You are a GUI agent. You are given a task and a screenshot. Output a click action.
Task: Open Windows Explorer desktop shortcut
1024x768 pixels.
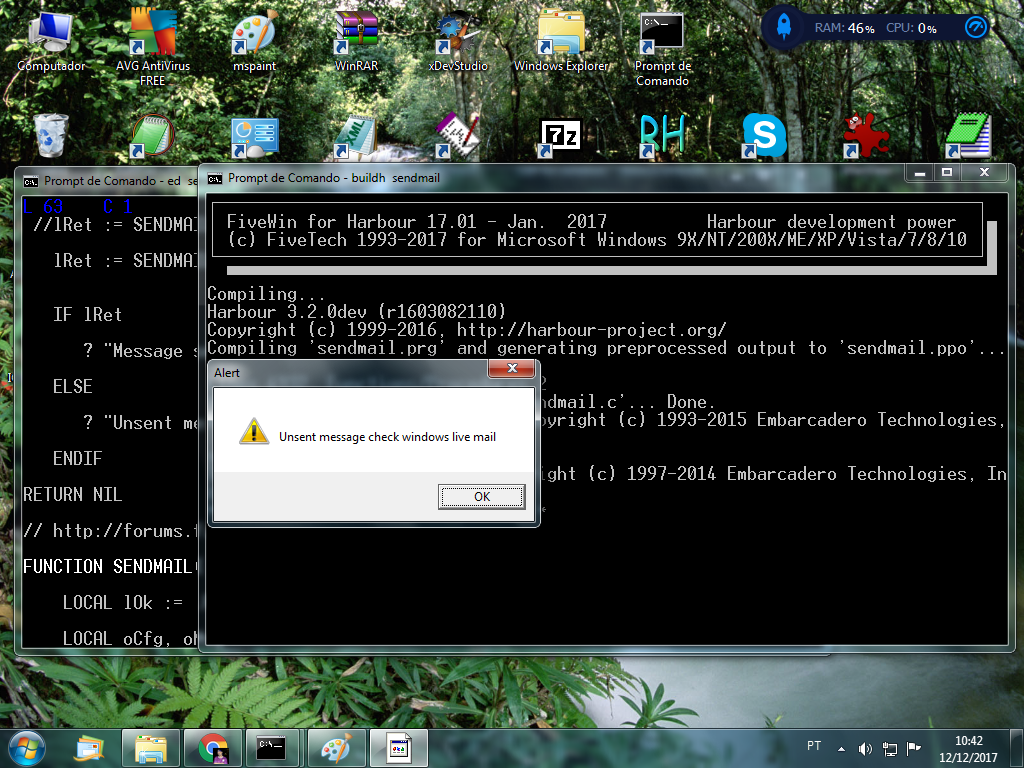click(x=561, y=35)
